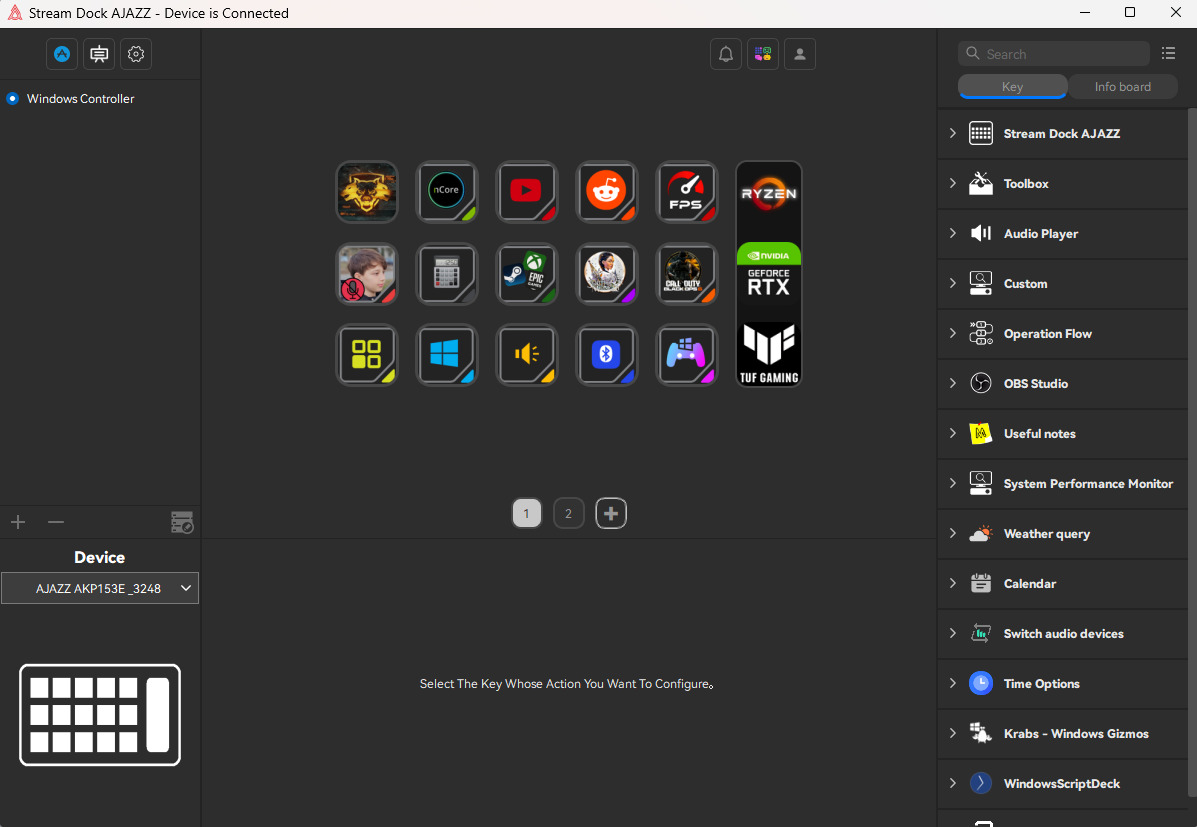Select the orange speaker volume key
This screenshot has height=827, width=1197.
[x=527, y=355]
